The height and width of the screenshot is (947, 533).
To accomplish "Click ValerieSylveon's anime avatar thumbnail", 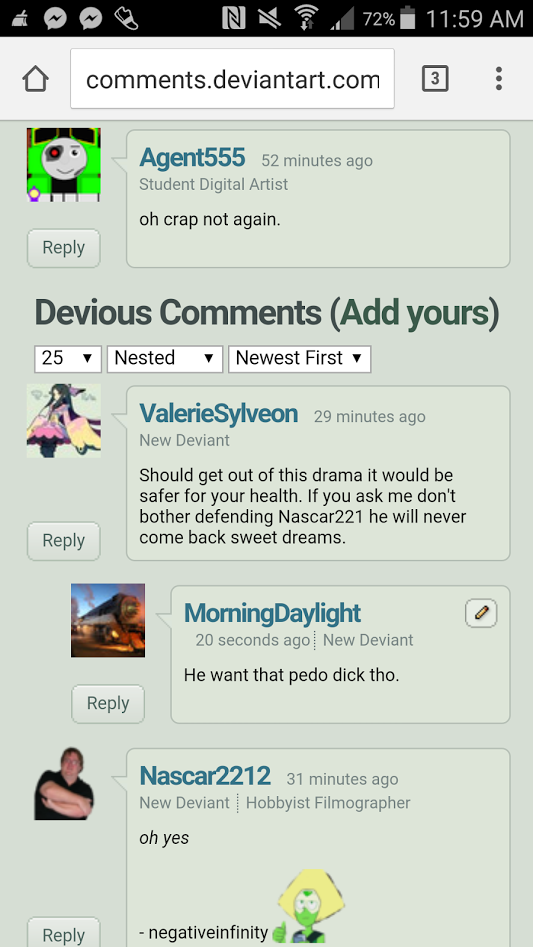I will (64, 420).
